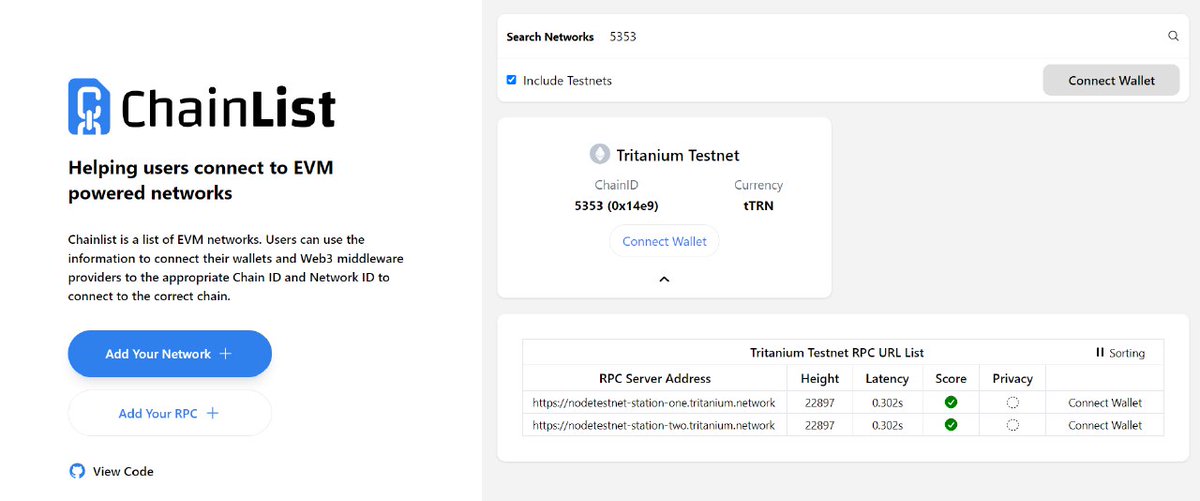Click the Currency label in the card

click(757, 185)
